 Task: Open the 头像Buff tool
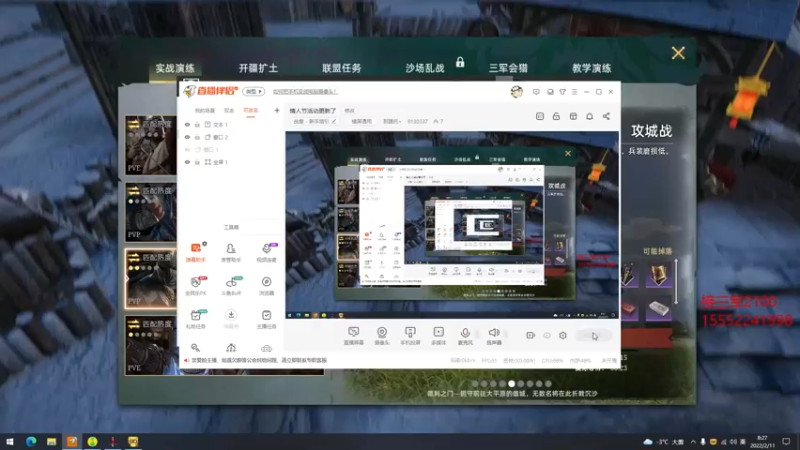pyautogui.click(x=231, y=286)
